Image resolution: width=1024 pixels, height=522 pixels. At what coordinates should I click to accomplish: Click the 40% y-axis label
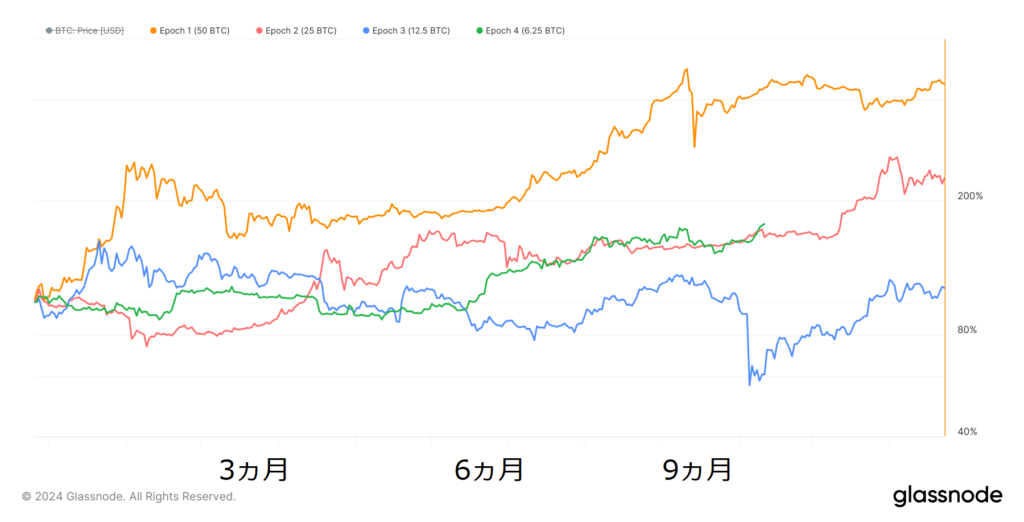click(968, 432)
